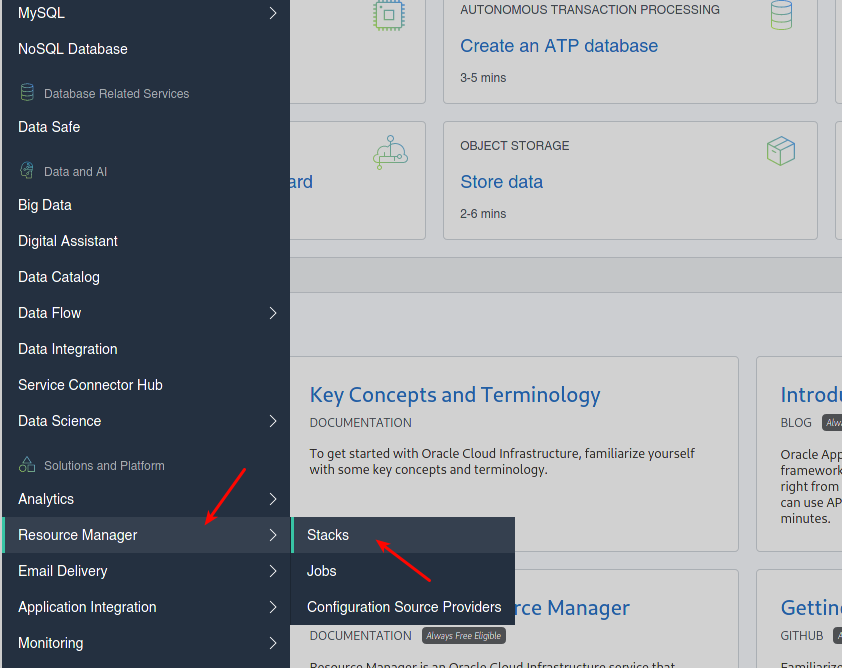Image resolution: width=842 pixels, height=668 pixels.
Task: Expand the Analytics submenu chevron
Action: (273, 499)
